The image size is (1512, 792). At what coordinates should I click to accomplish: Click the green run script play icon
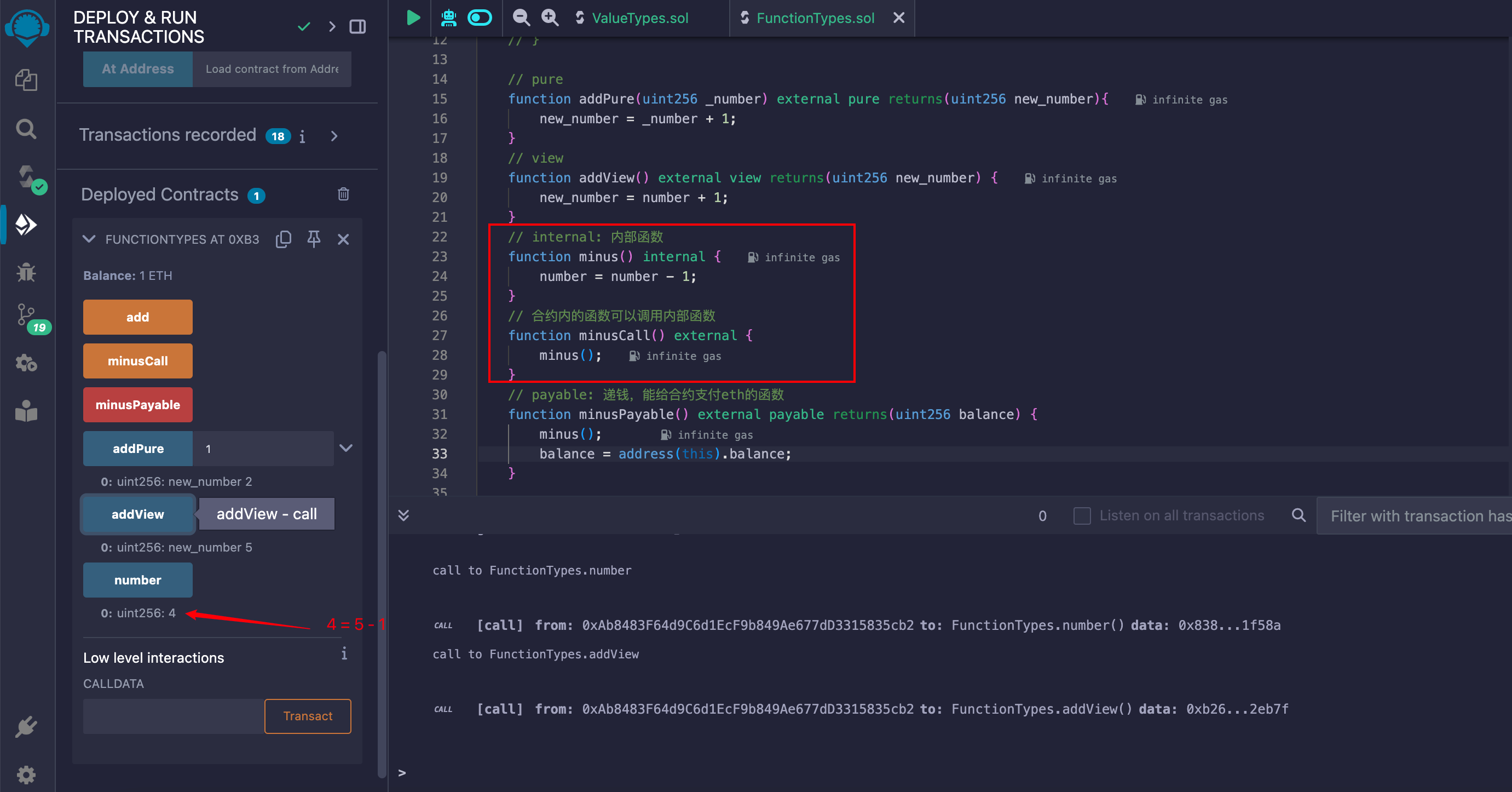(x=413, y=18)
